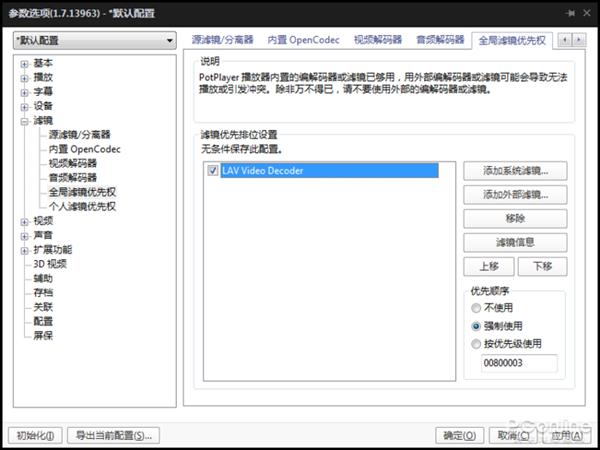Select 个人滤镜优先权 in the tree
The image size is (600, 450).
click(82, 206)
